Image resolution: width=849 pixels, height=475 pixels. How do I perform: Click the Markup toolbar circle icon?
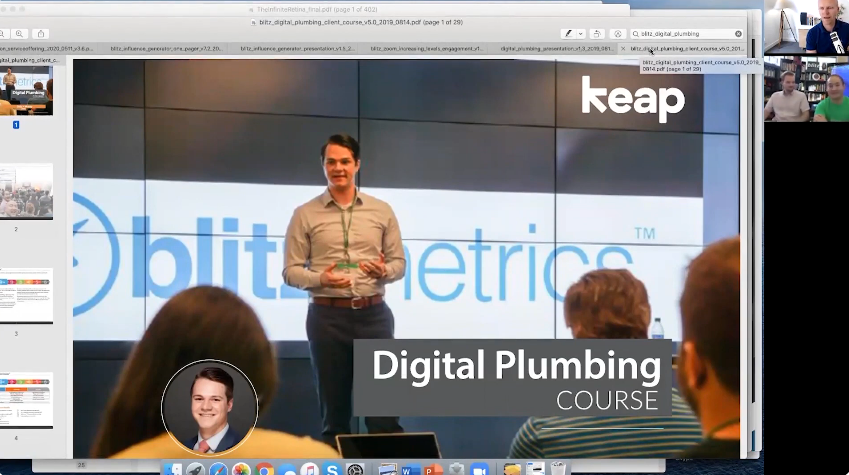coord(618,34)
